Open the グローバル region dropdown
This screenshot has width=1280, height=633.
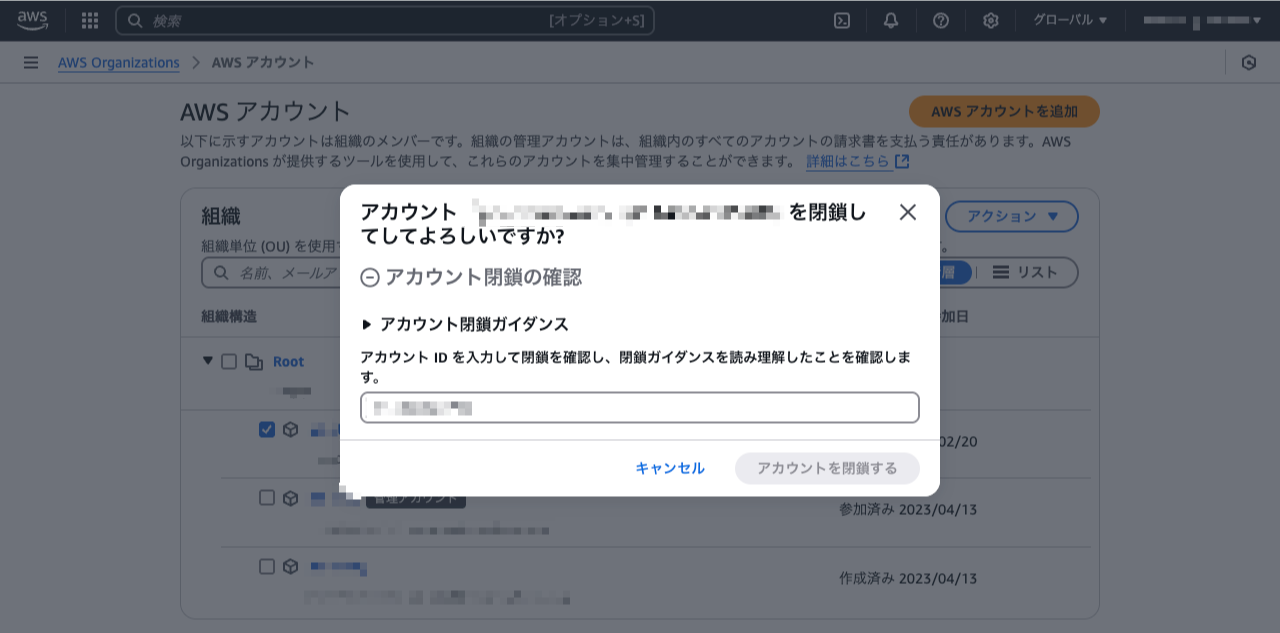[1070, 20]
